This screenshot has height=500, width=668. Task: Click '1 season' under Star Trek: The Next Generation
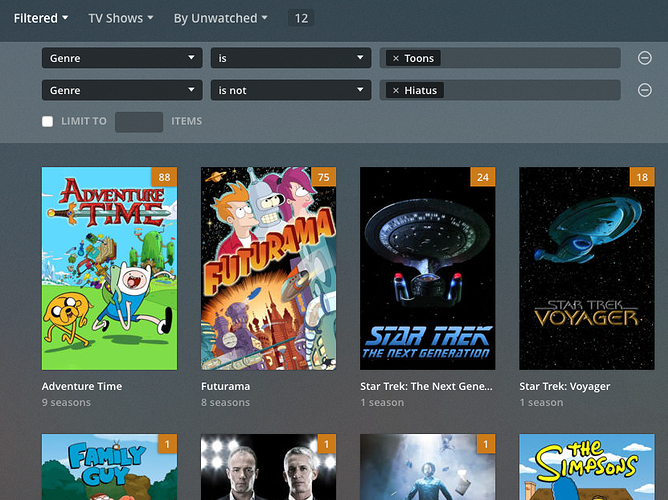coord(382,402)
